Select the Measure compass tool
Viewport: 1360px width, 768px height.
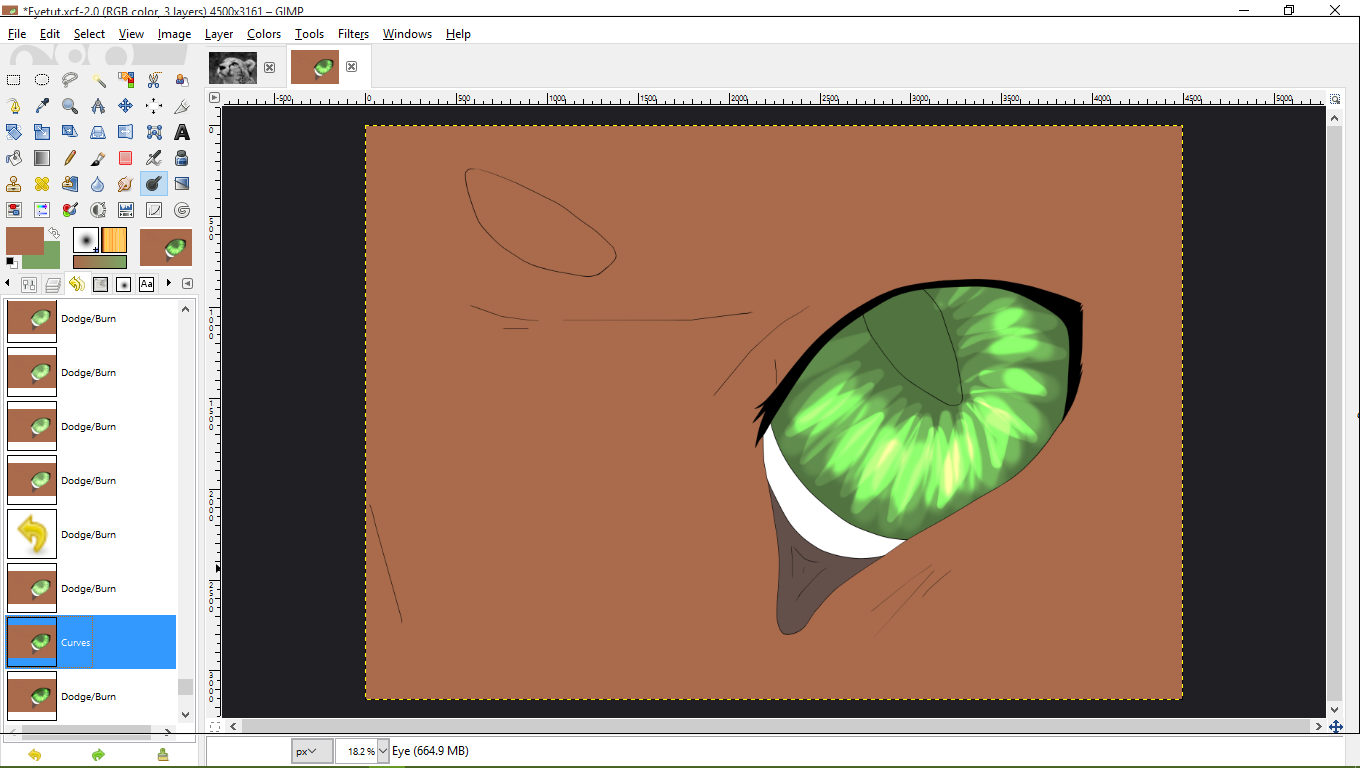coord(98,106)
